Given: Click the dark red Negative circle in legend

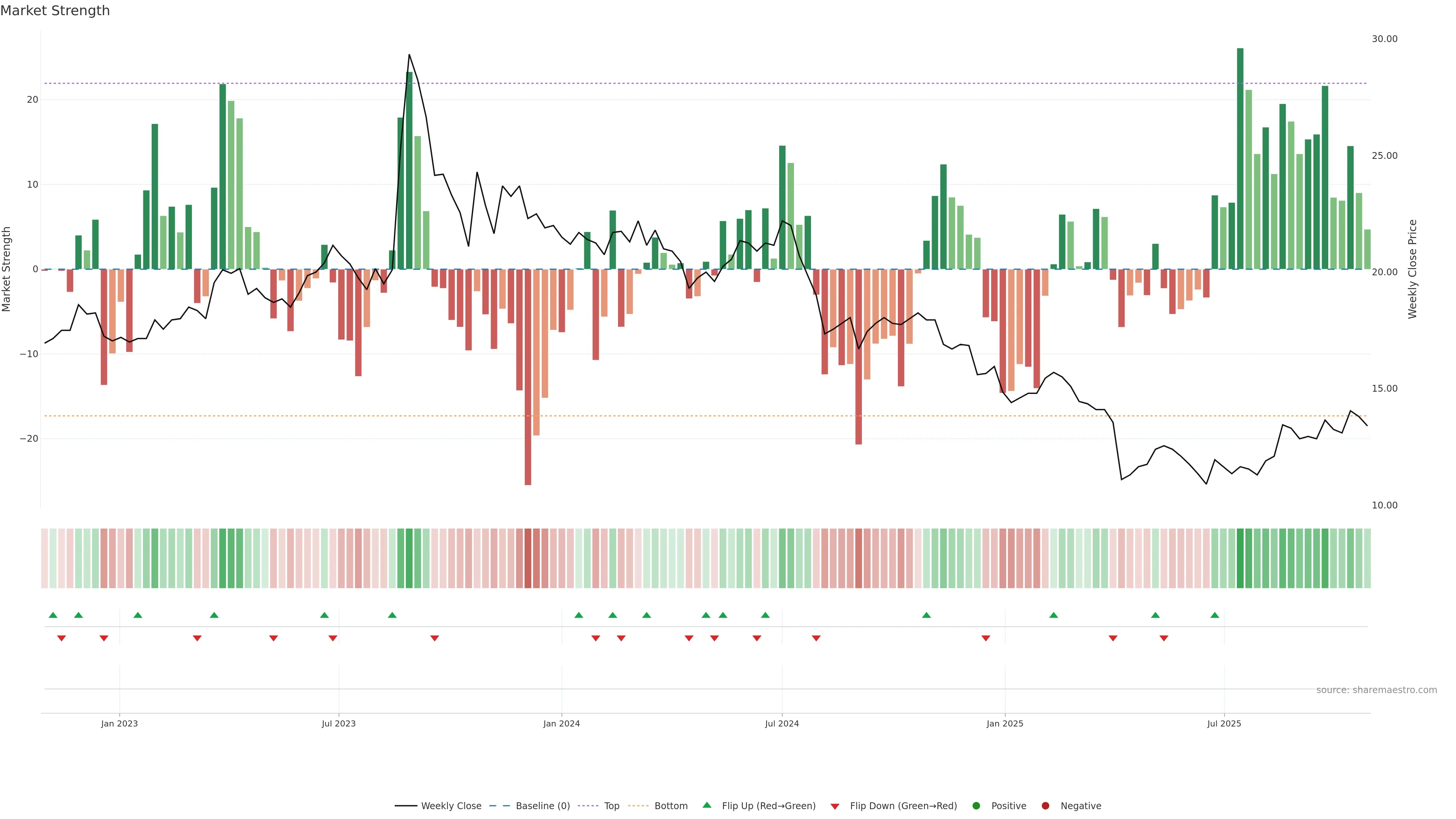Looking at the screenshot, I should coord(1045,806).
